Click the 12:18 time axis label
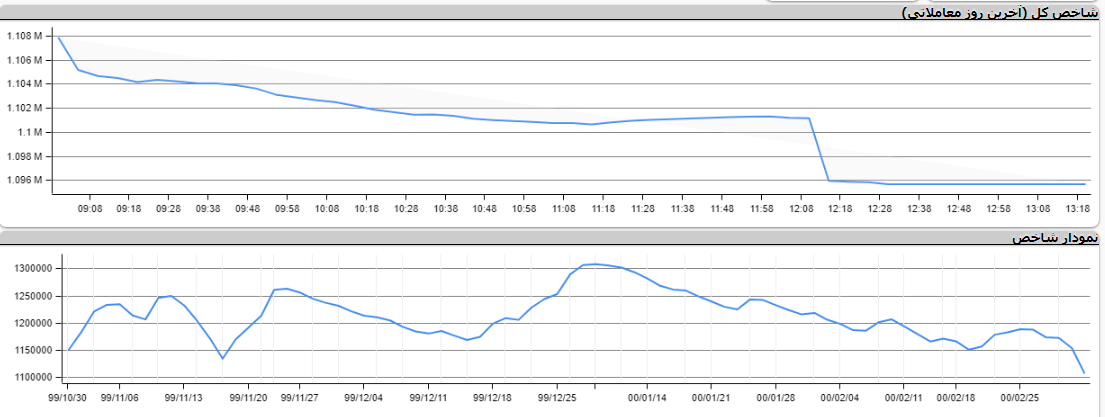Image resolution: width=1105 pixels, height=417 pixels. point(840,208)
